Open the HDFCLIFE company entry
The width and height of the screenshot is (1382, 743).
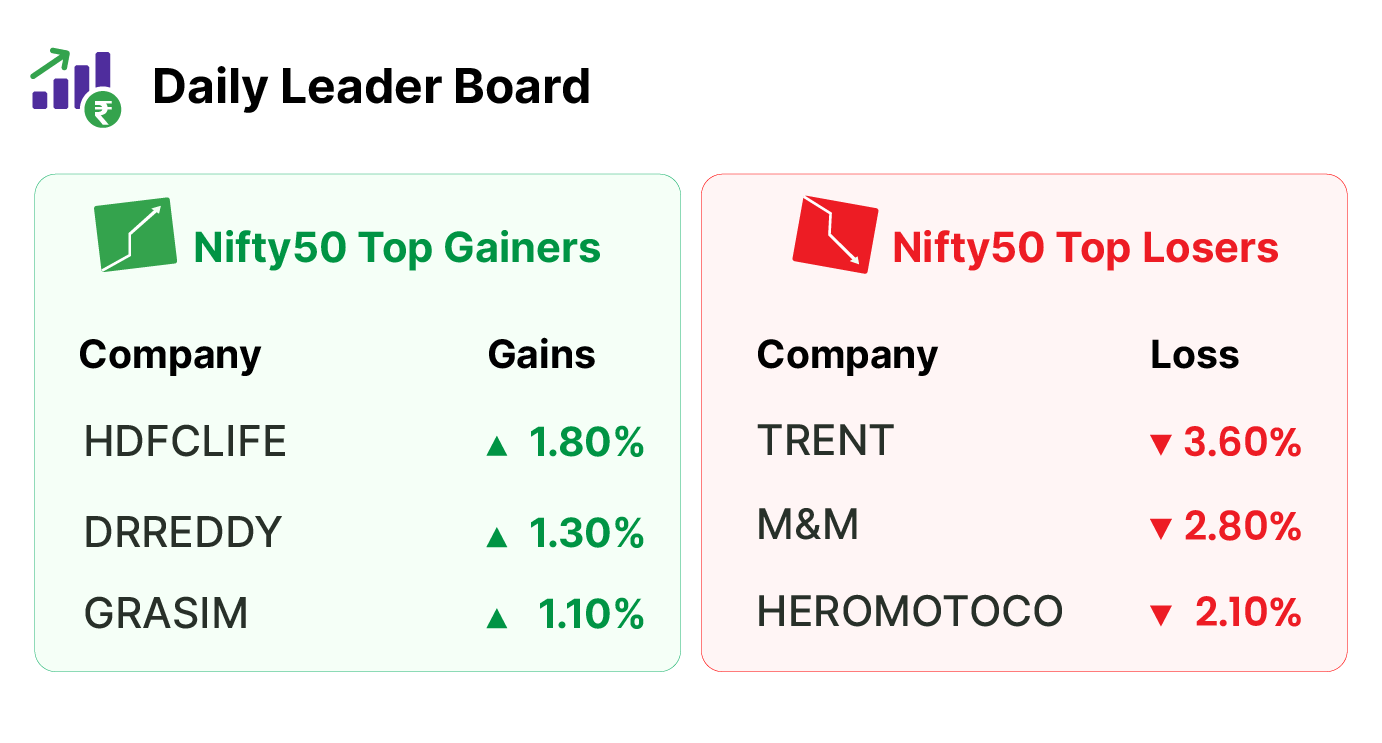(185, 441)
